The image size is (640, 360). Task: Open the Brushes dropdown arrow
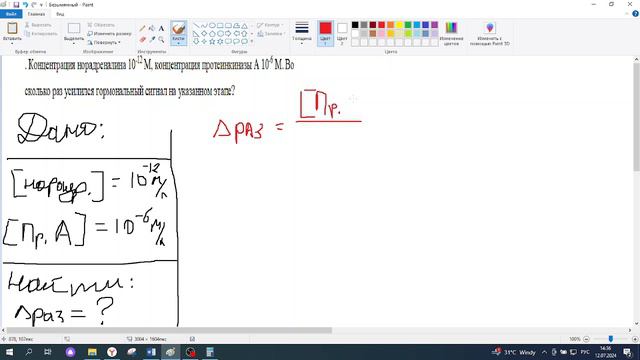pyautogui.click(x=178, y=43)
